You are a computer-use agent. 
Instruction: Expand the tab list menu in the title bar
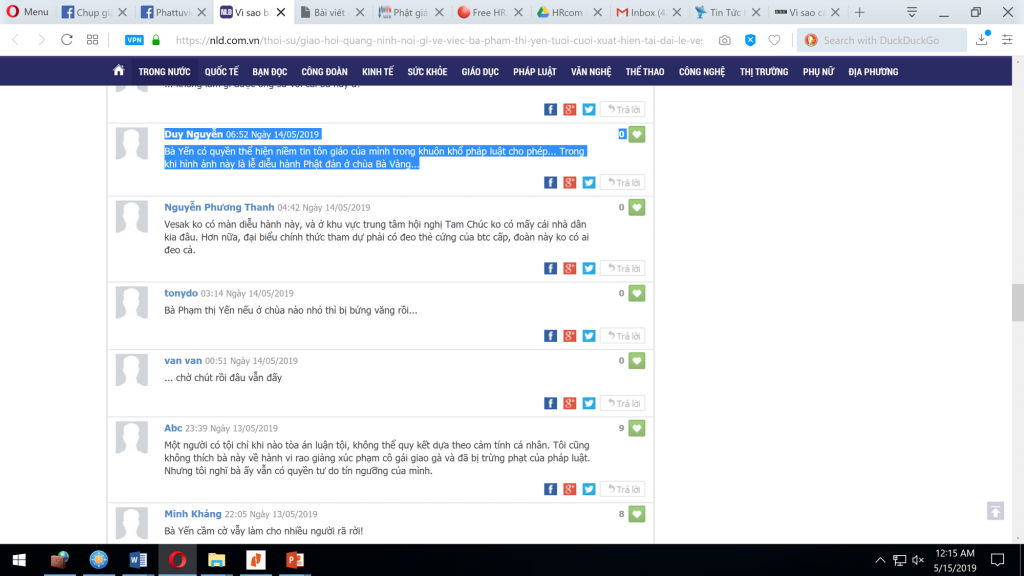point(911,12)
